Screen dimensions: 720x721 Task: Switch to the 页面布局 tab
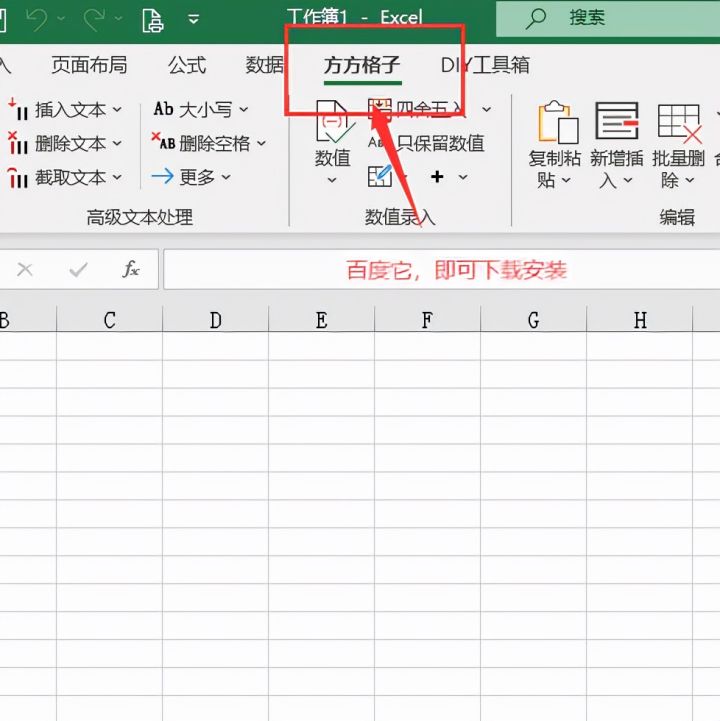coord(89,65)
